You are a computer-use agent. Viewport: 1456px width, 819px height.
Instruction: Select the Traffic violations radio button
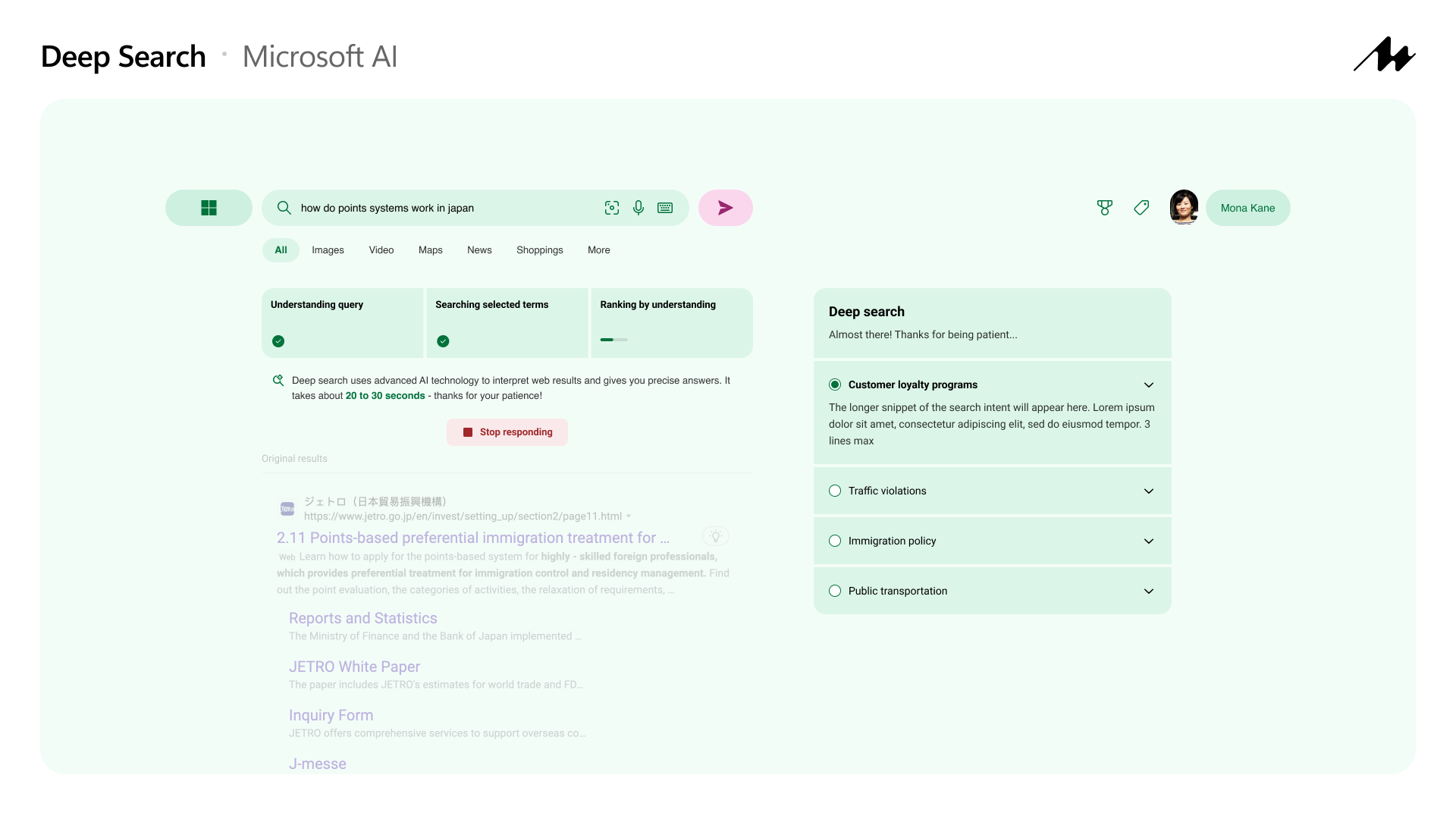pos(835,491)
